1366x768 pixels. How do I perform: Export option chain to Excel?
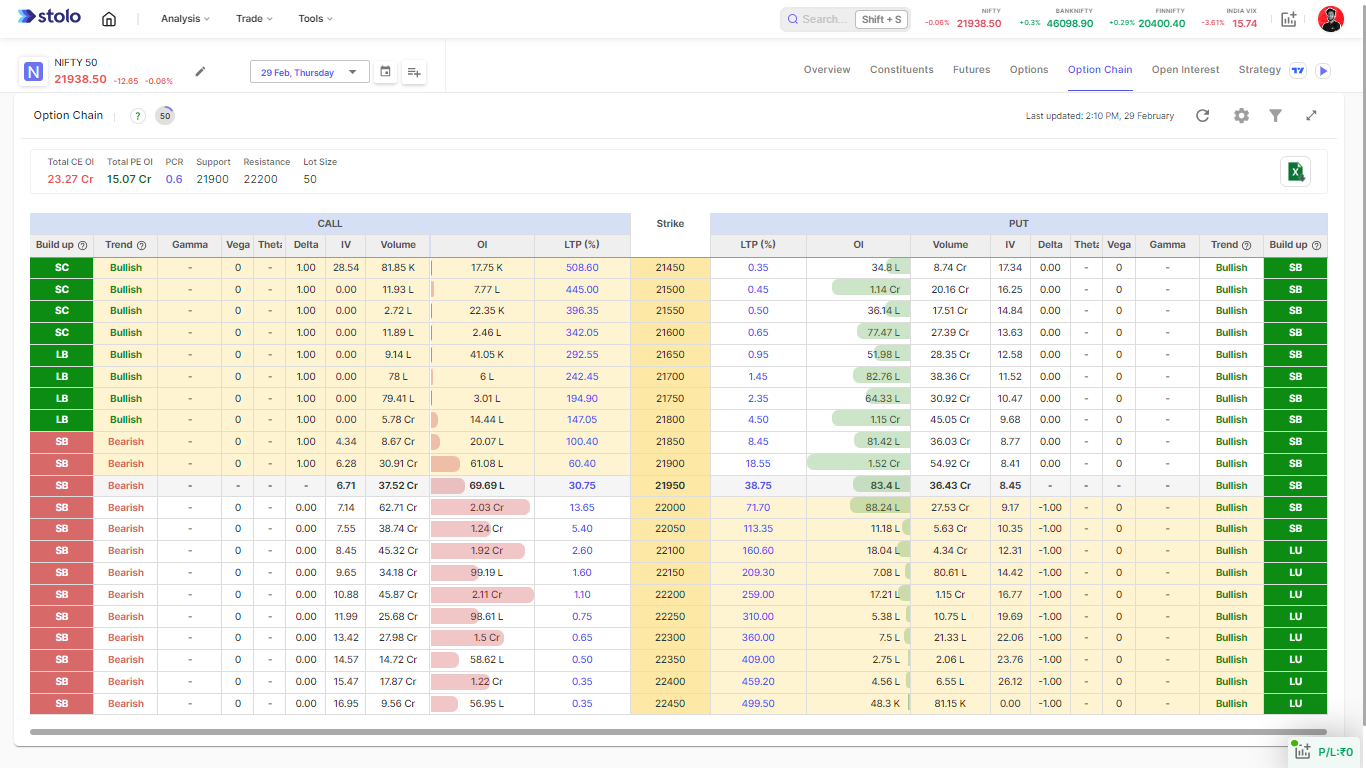click(x=1296, y=171)
